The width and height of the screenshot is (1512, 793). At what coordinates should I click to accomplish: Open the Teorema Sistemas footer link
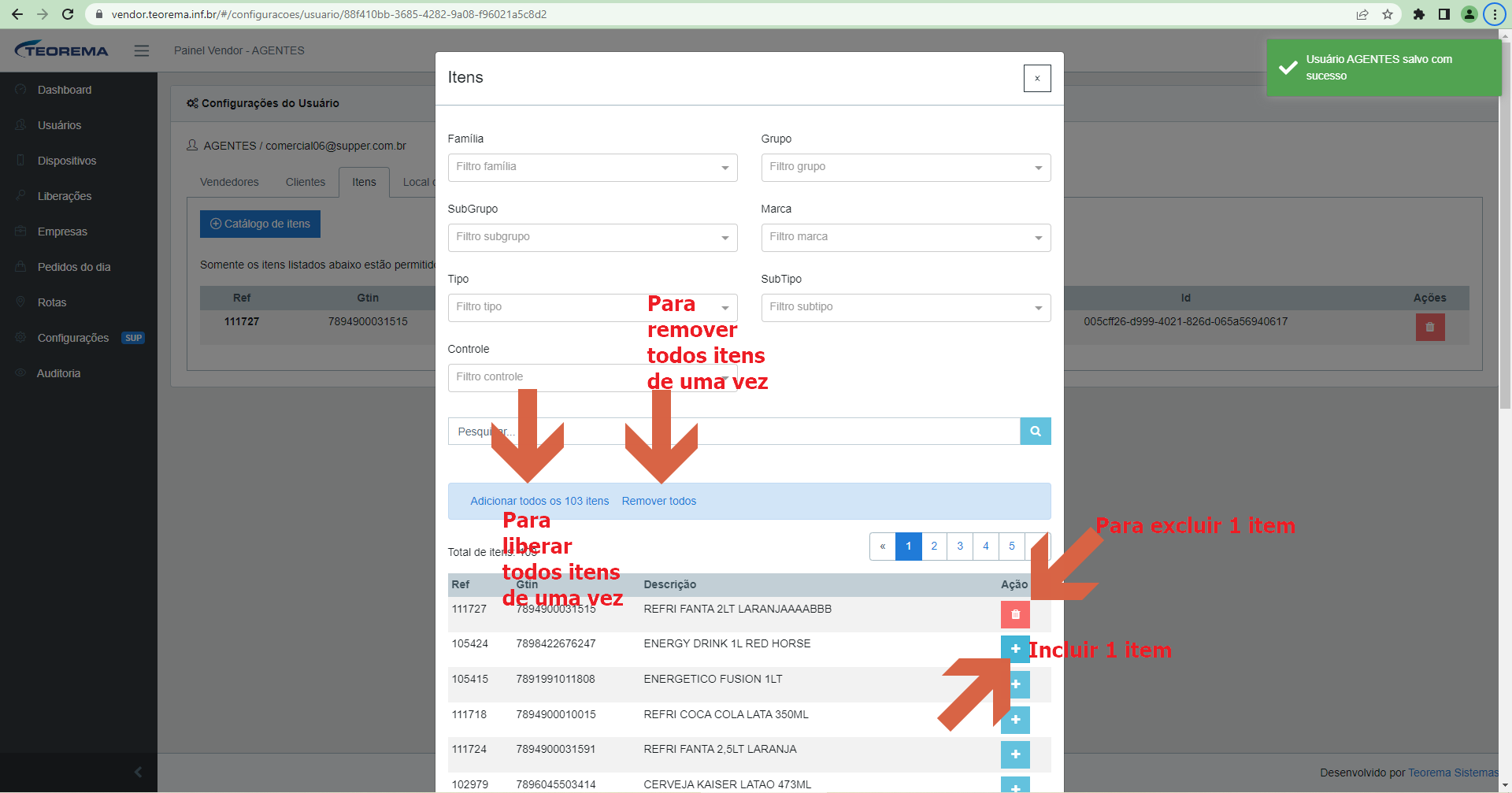click(x=1453, y=773)
